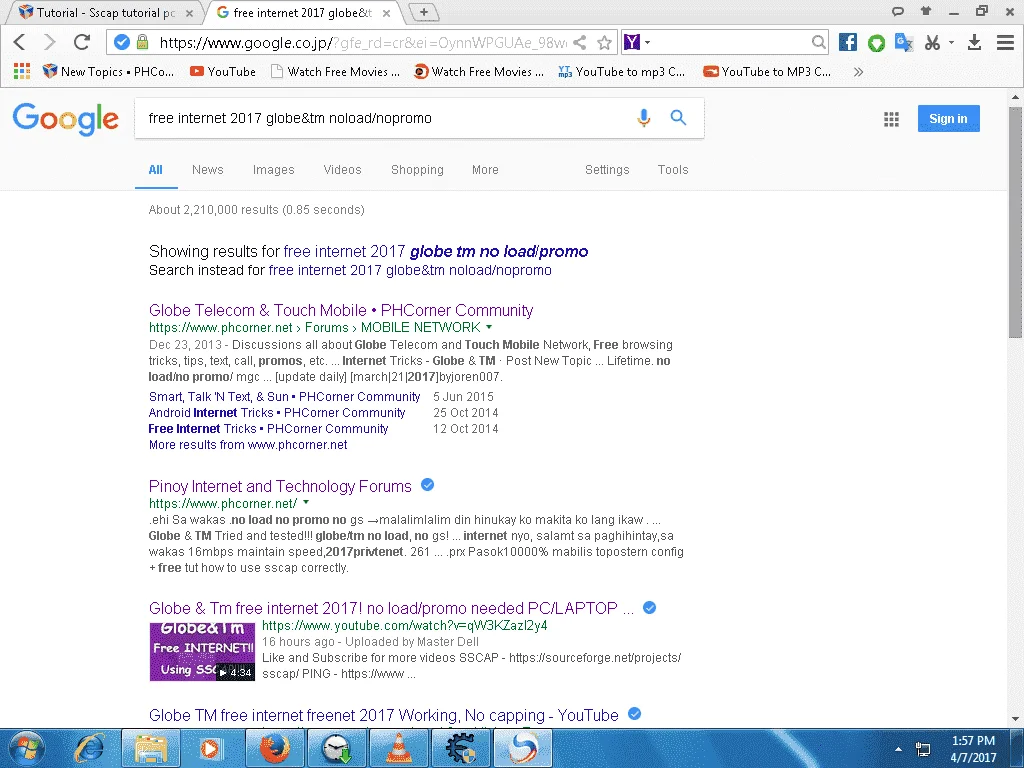Click the Google search input field
Image resolution: width=1024 pixels, height=768 pixels.
[385, 118]
